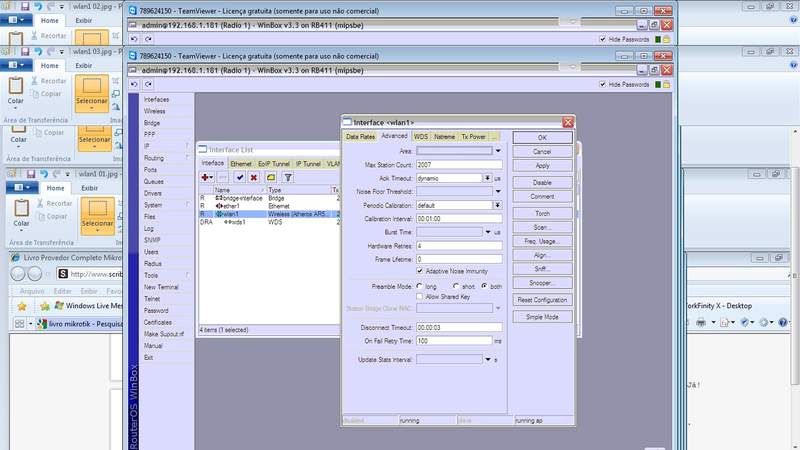Toggle Hide Passwords checkbox in front WinBox window
Viewport: 800px width, 450px height.
coord(603,84)
